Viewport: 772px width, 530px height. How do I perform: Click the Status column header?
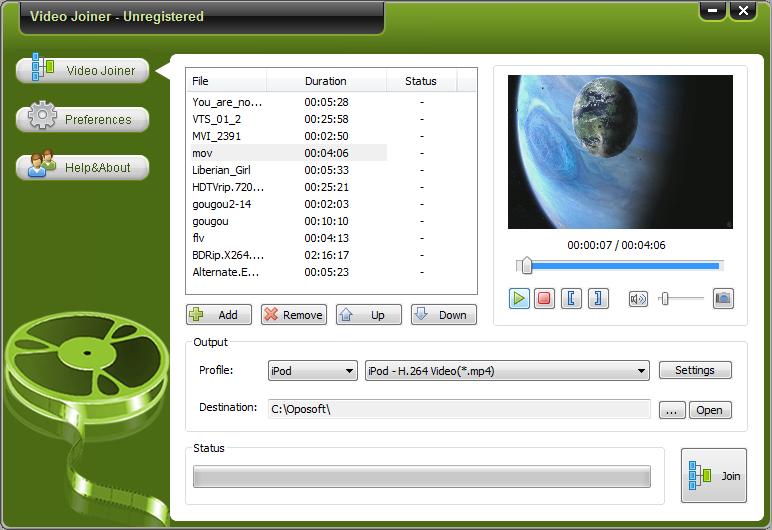421,81
